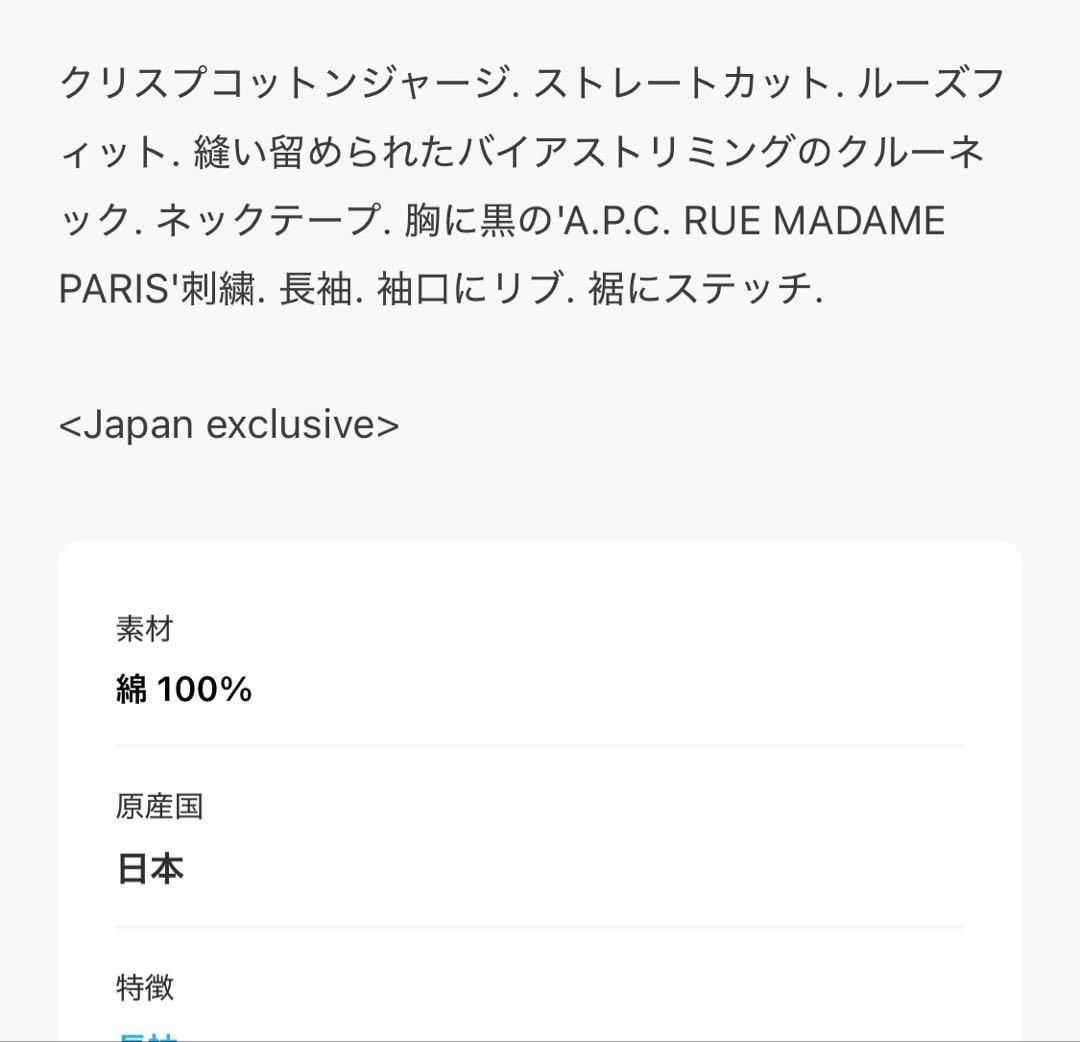Click the '<Japan exclusive>' text

point(229,425)
